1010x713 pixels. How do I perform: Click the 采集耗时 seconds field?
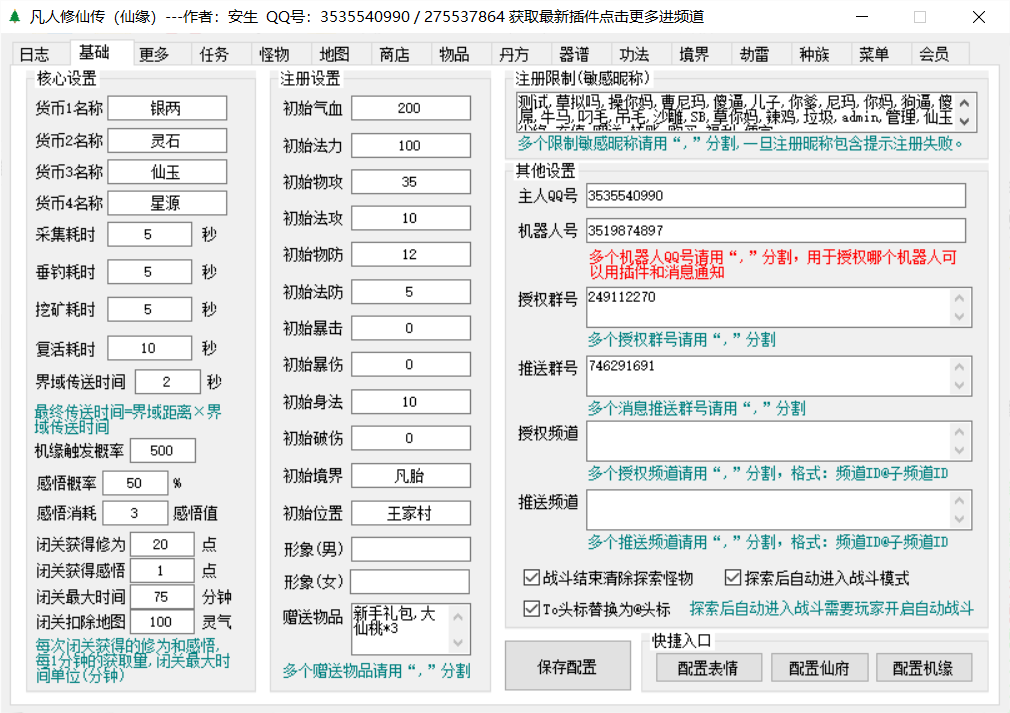click(149, 234)
